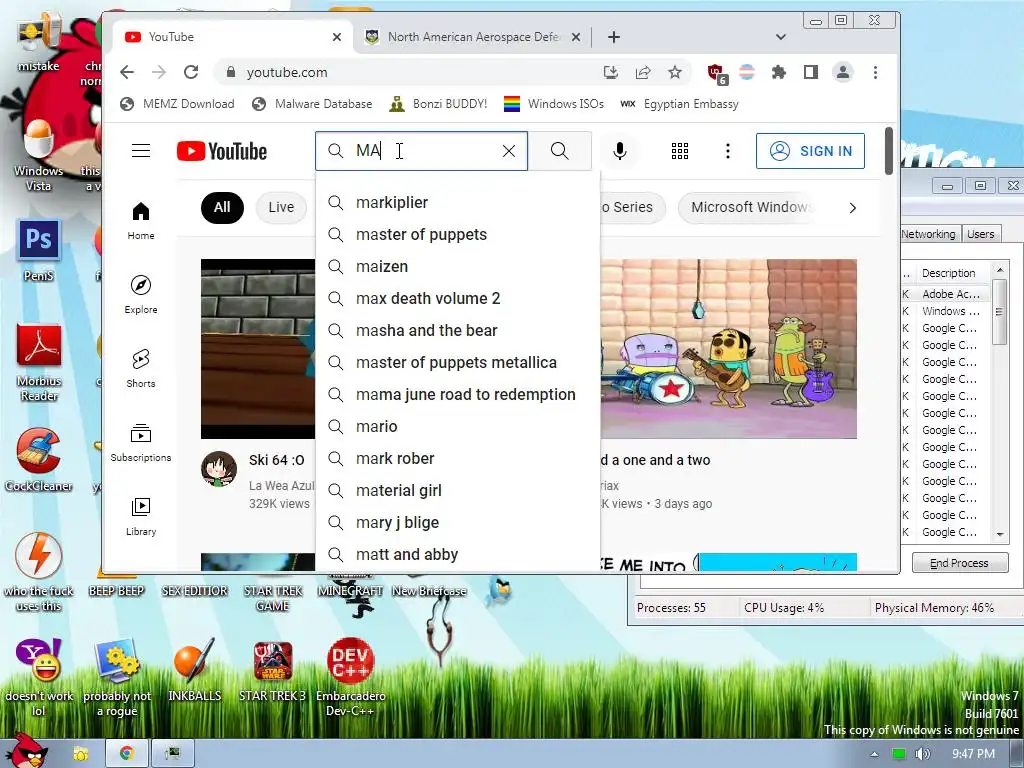Viewport: 1024px width, 768px height.
Task: Open YouTube settings three-dot menu
Action: tap(728, 151)
